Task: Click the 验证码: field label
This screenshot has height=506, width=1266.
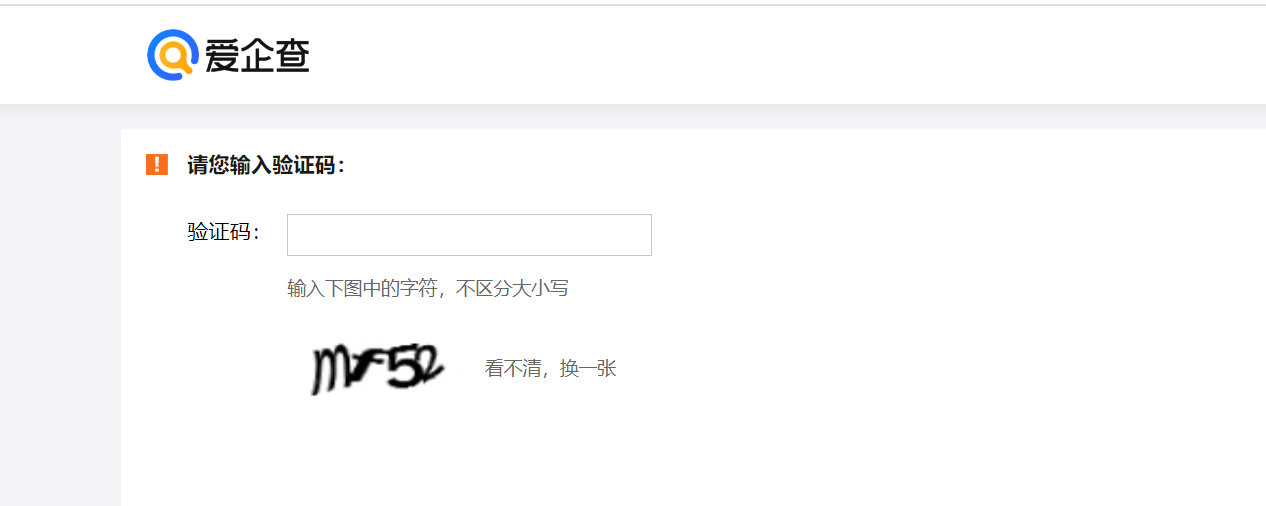Action: (224, 233)
